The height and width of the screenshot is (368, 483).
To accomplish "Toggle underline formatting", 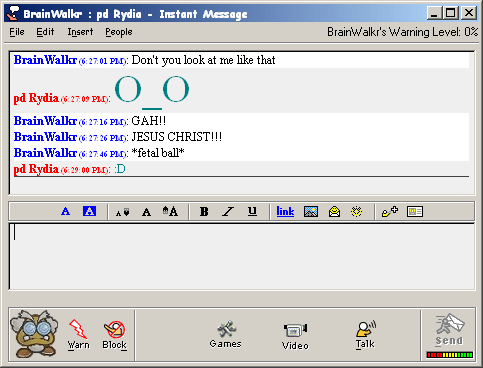I will click(x=252, y=211).
